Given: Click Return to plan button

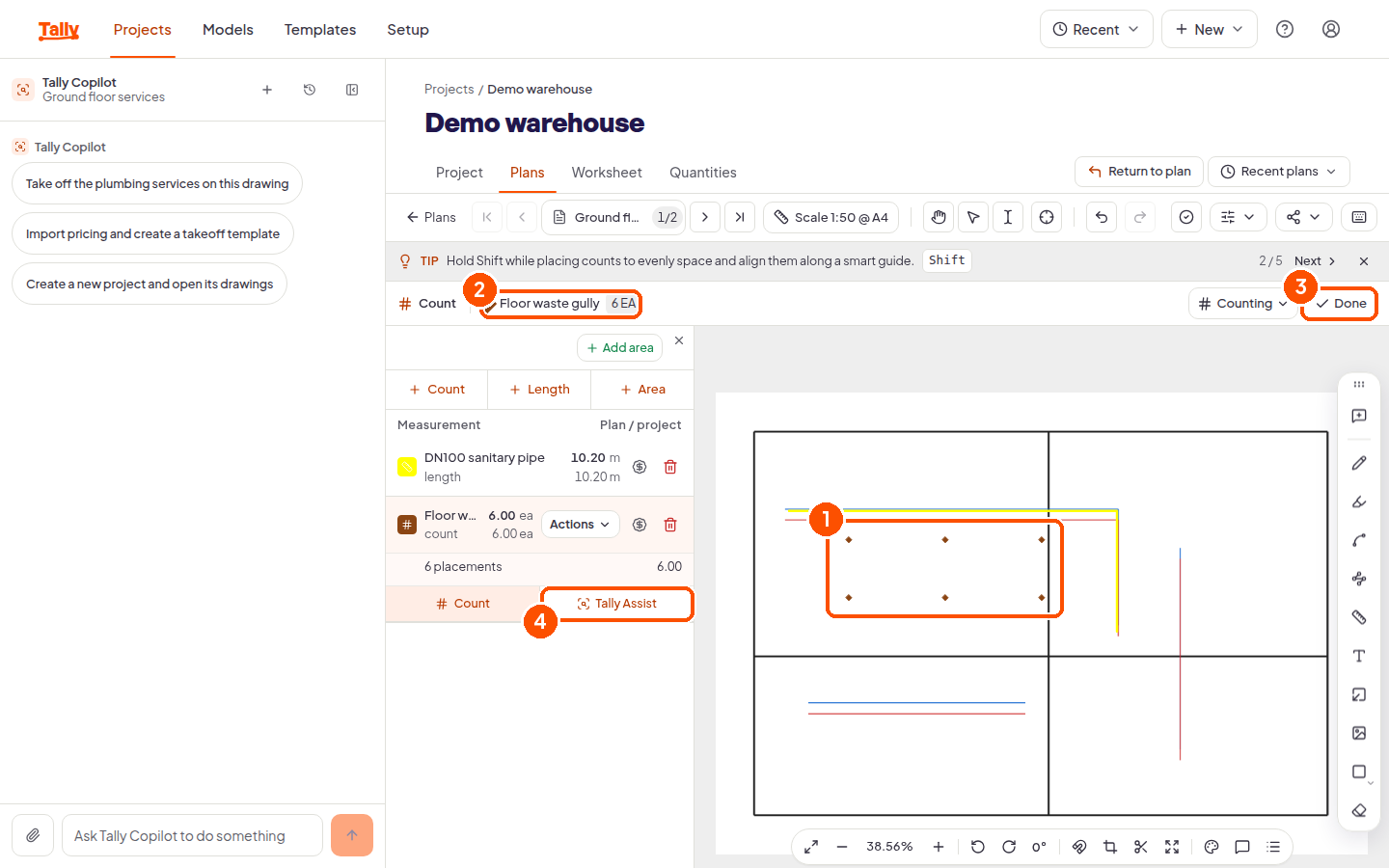Looking at the screenshot, I should [x=1139, y=172].
